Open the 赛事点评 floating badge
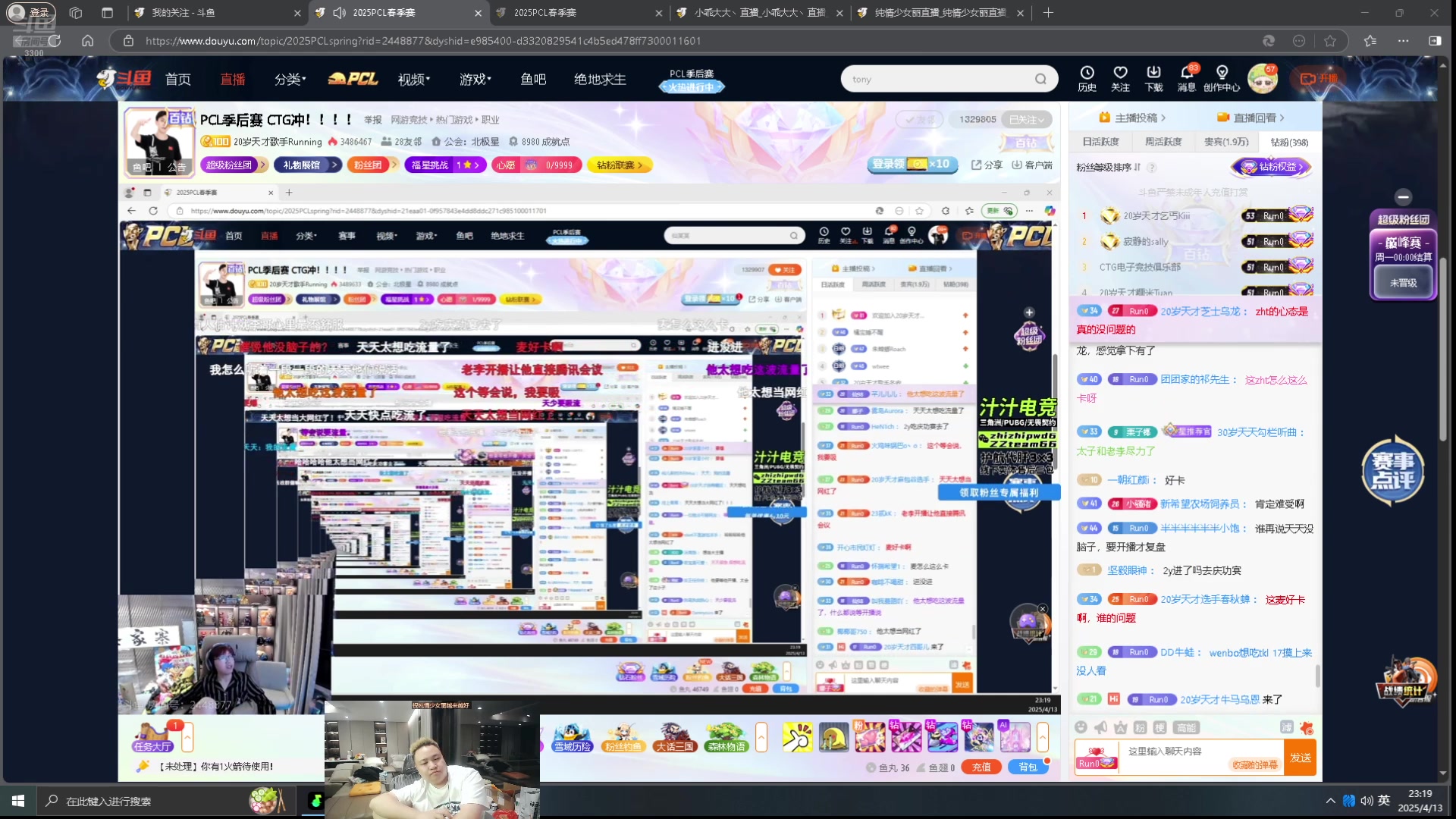1456x819 pixels. click(x=1393, y=470)
